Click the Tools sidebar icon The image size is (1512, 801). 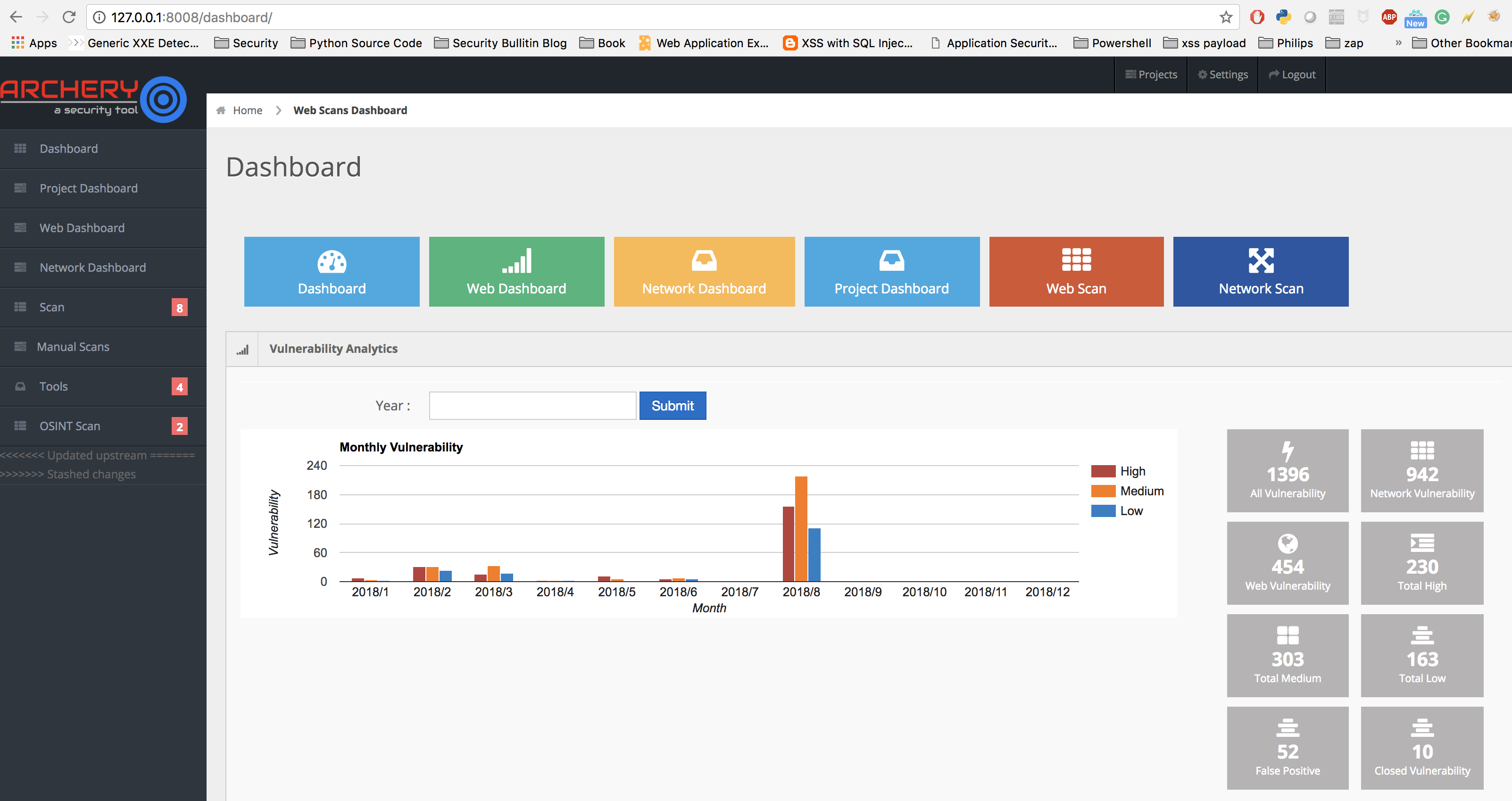click(21, 386)
